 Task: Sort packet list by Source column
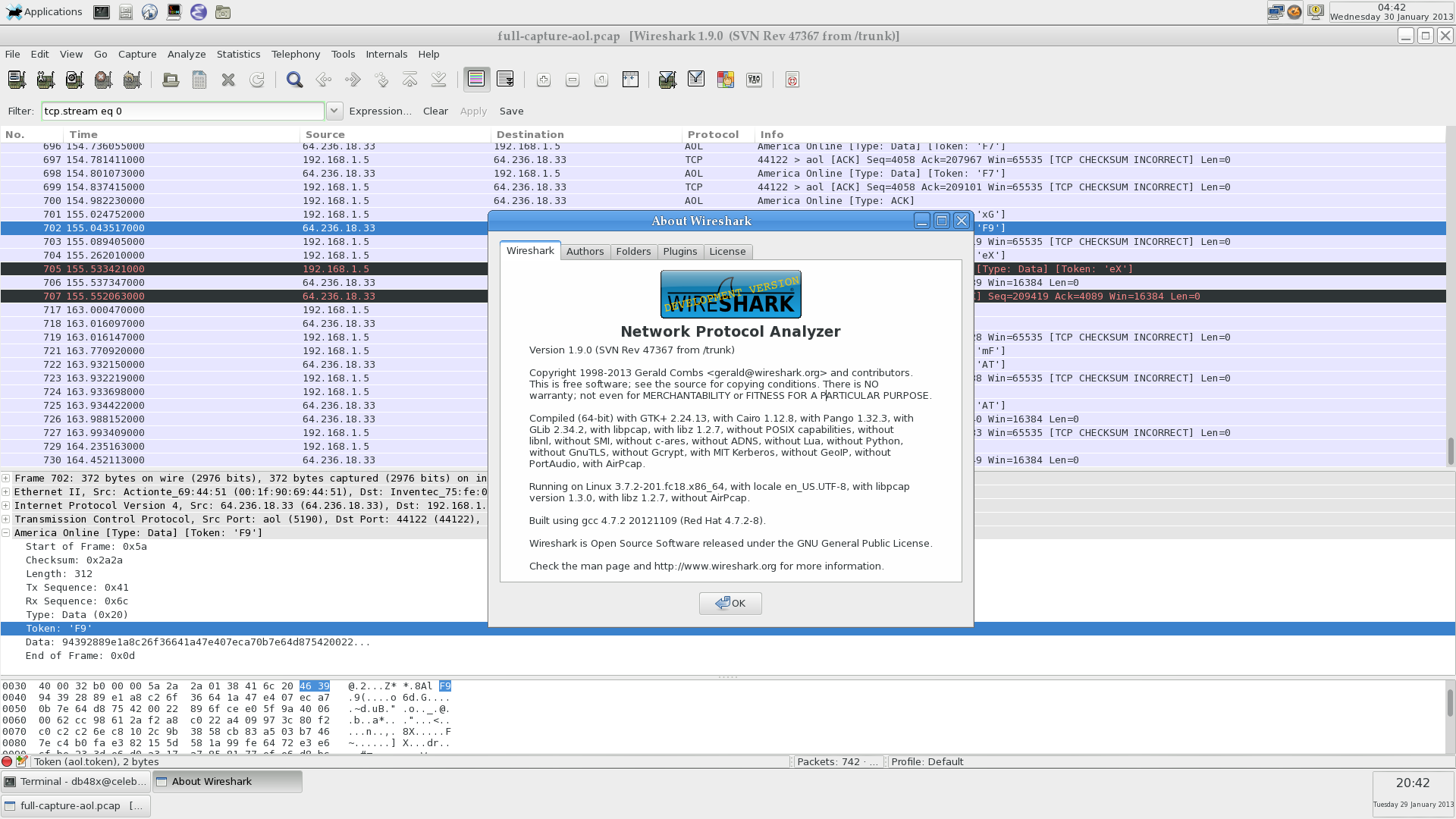pyautogui.click(x=394, y=134)
